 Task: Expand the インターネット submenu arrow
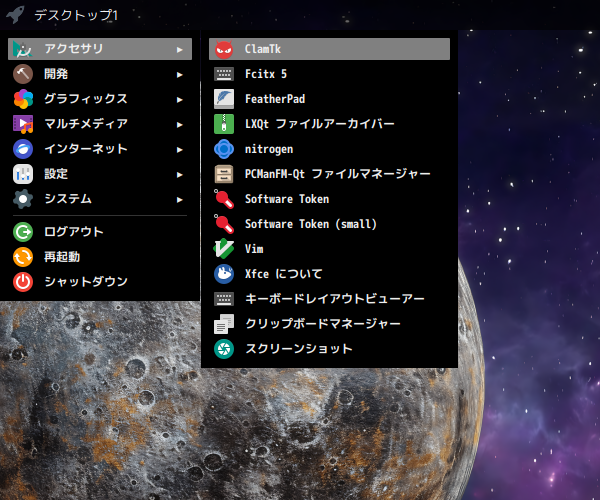pyautogui.click(x=179, y=149)
